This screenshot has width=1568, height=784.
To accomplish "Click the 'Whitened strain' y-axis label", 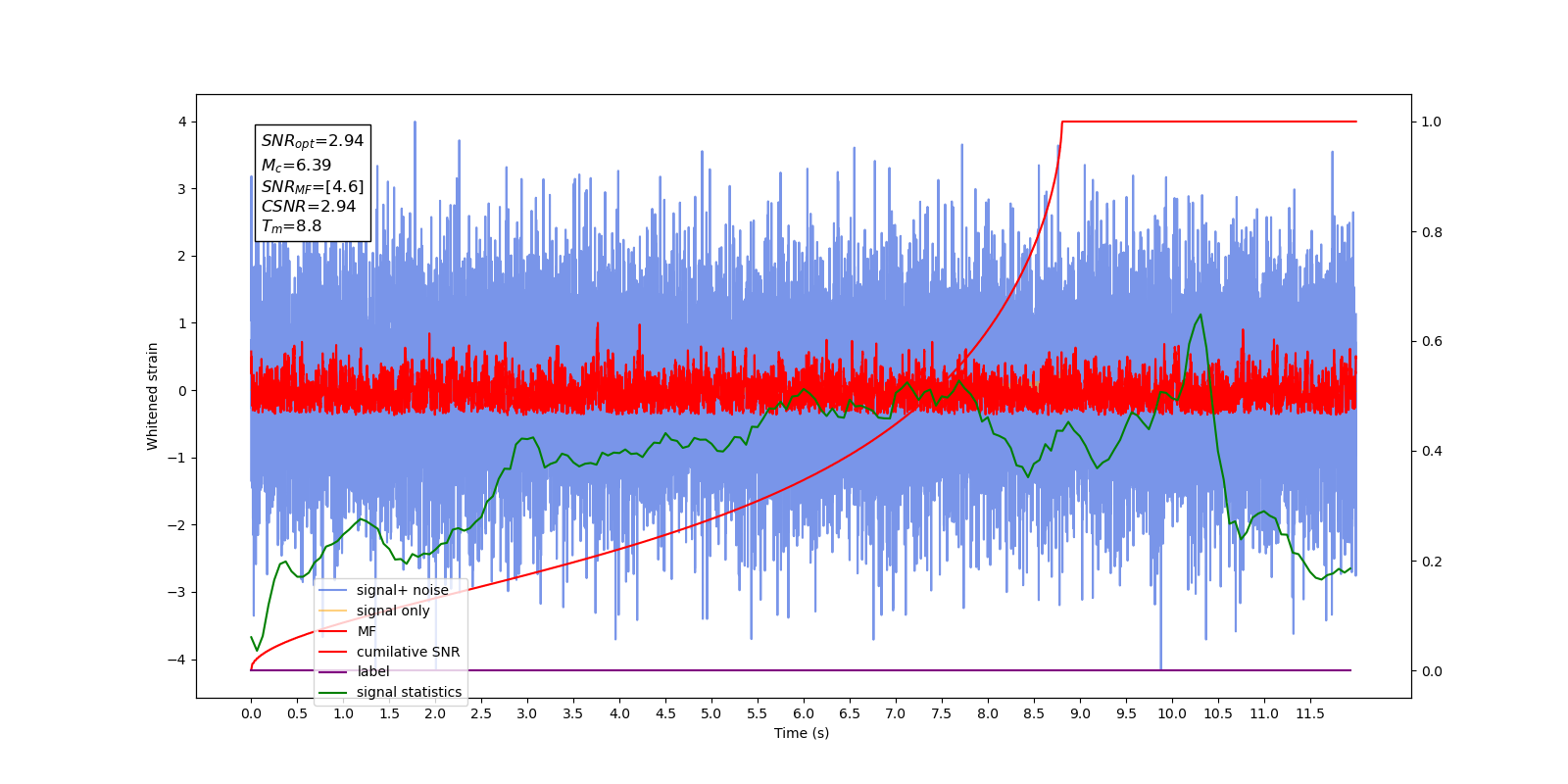I will [x=153, y=396].
